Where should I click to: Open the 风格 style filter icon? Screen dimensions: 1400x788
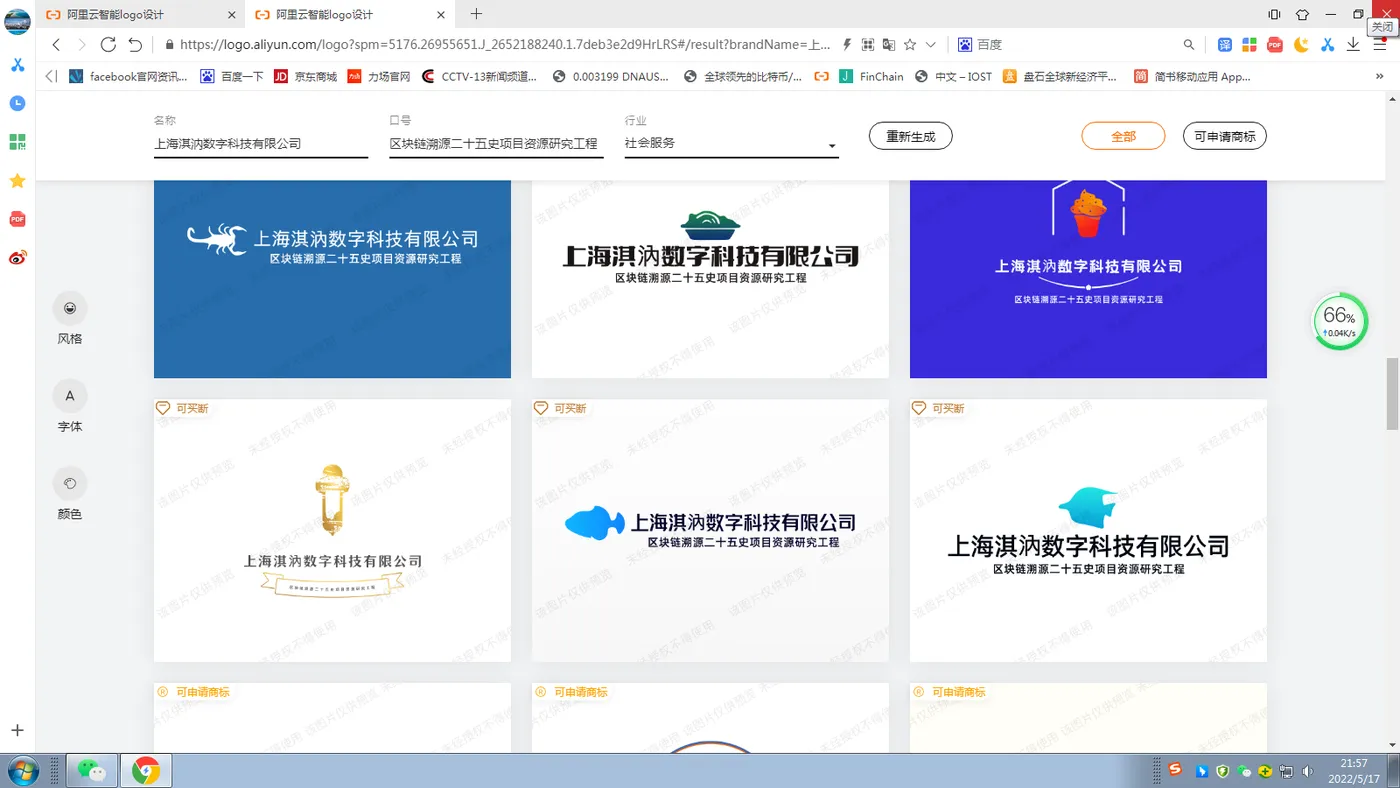coord(70,308)
